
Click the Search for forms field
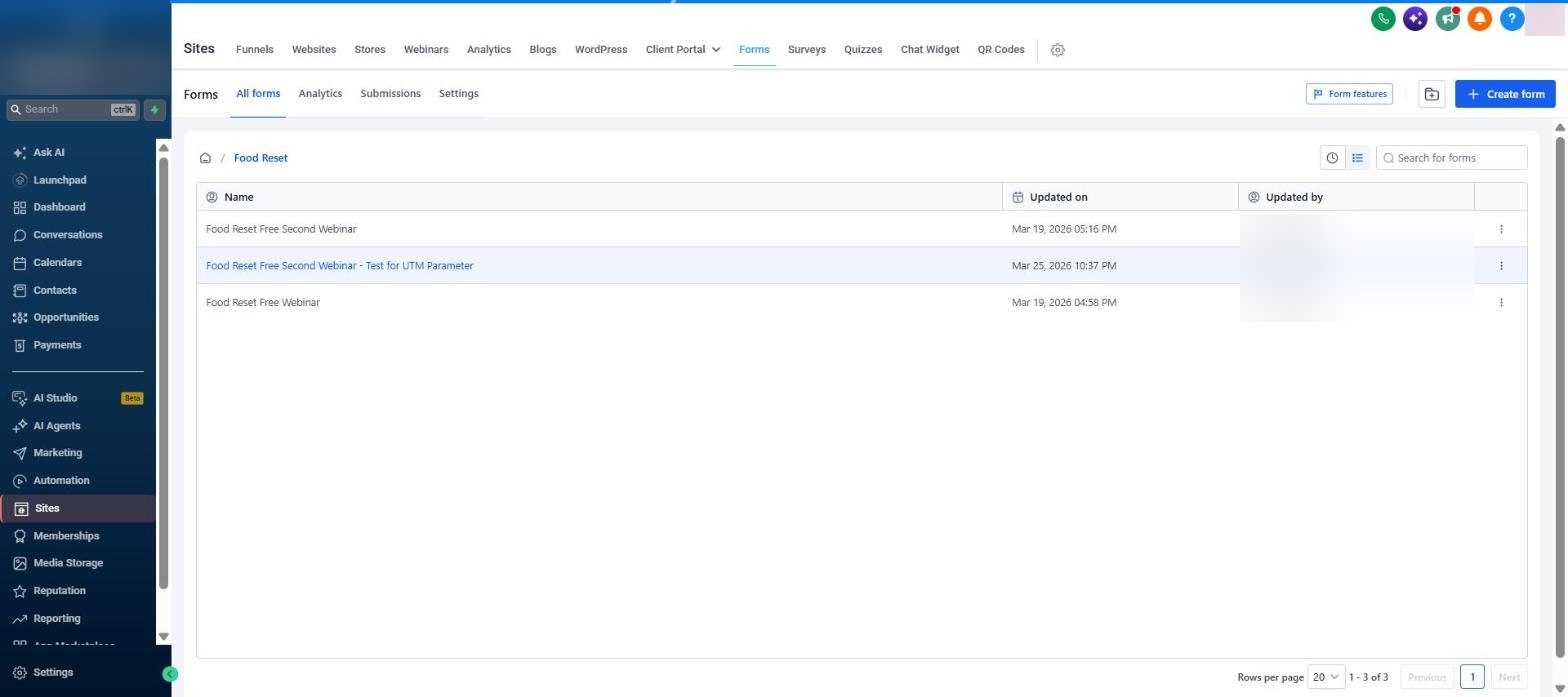pyautogui.click(x=1452, y=158)
